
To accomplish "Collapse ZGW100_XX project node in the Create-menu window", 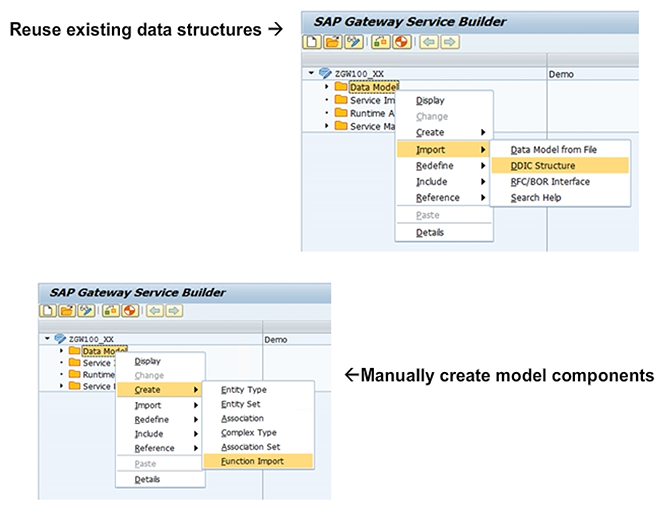I will [46, 339].
